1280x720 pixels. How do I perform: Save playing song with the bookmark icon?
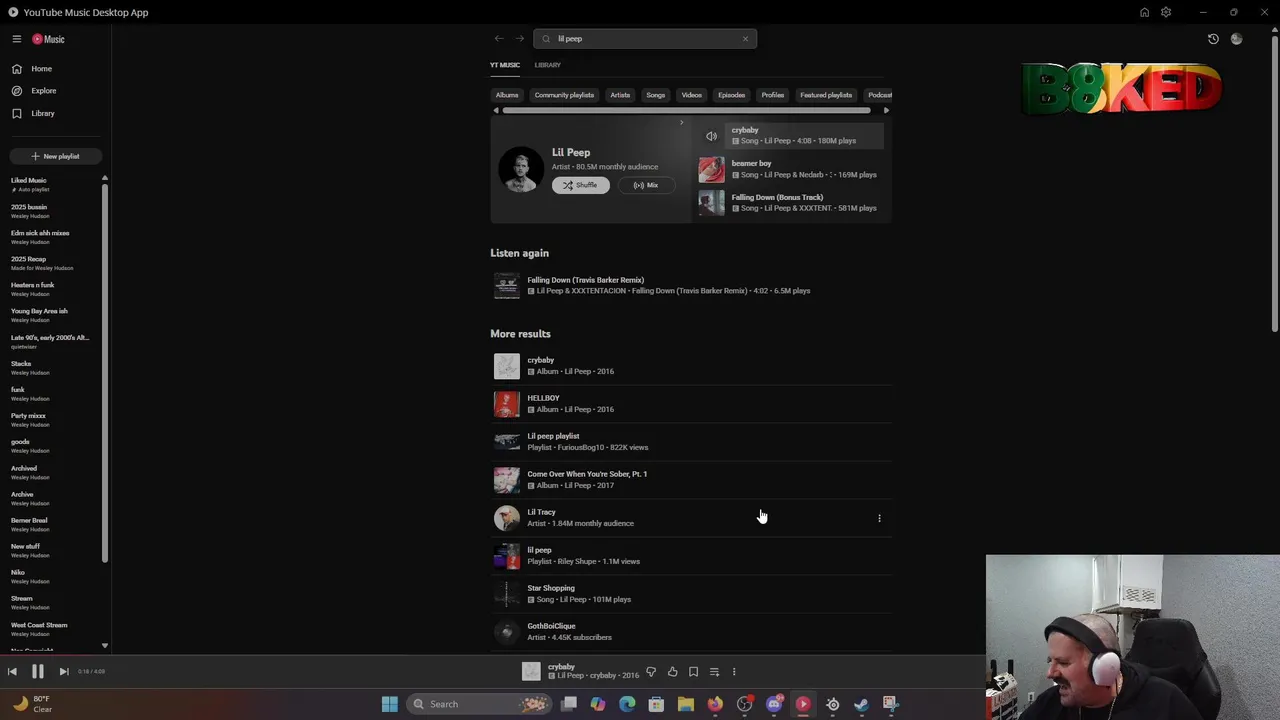693,672
